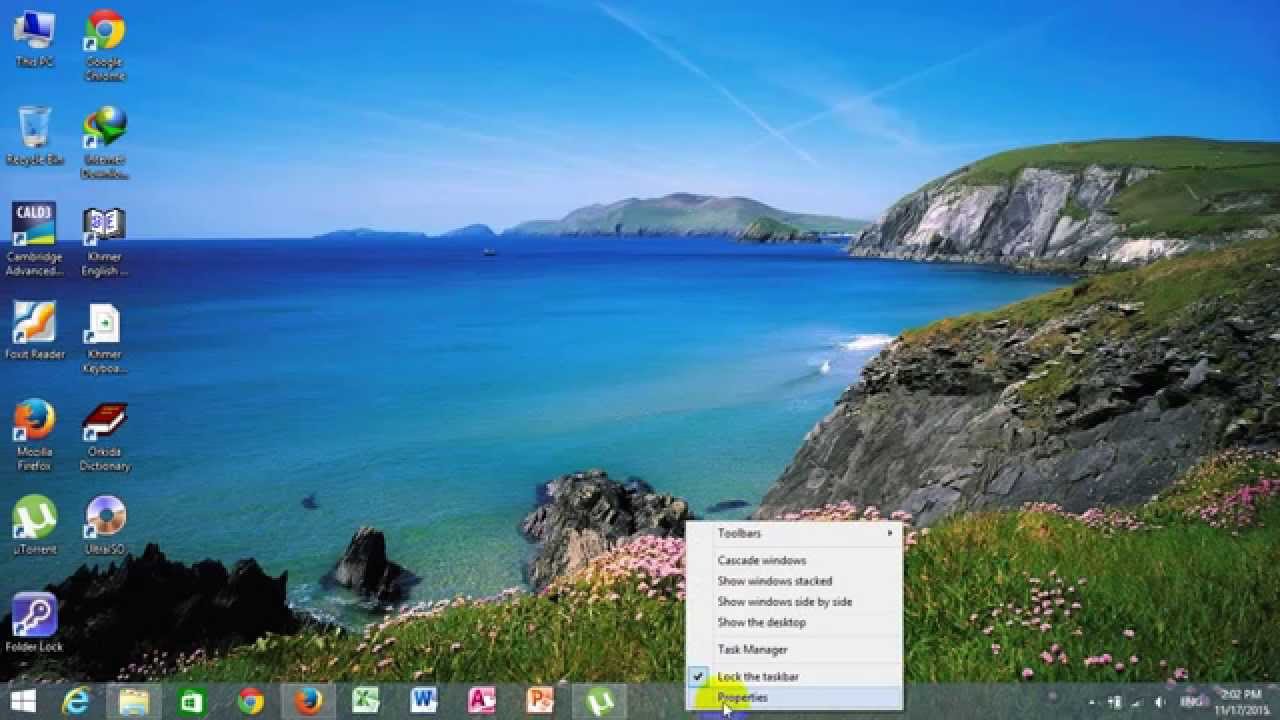1280x720 pixels.
Task: Select the Folder Lock desktop shortcut
Action: (34, 623)
